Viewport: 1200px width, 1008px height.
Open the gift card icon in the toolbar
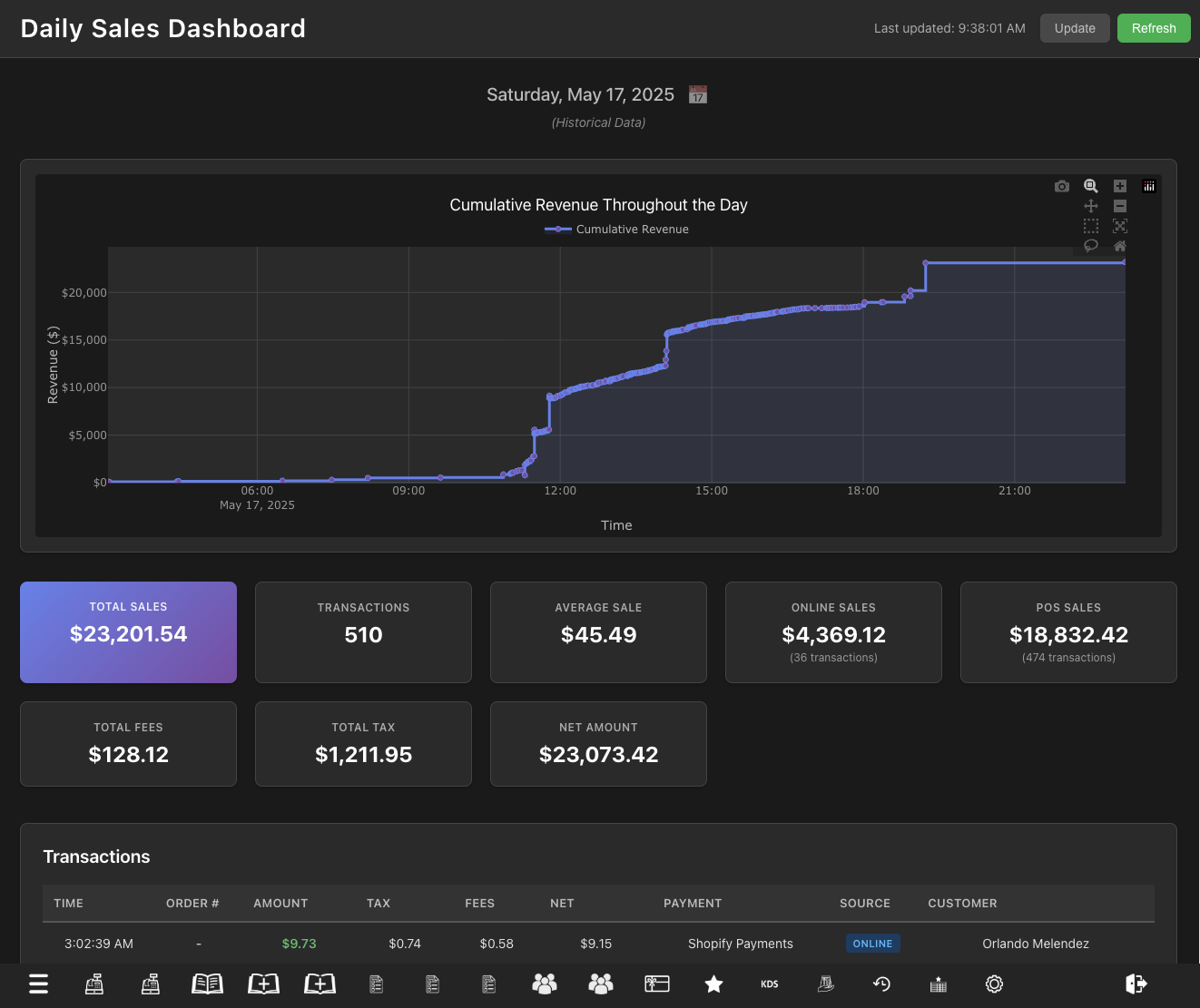656,984
